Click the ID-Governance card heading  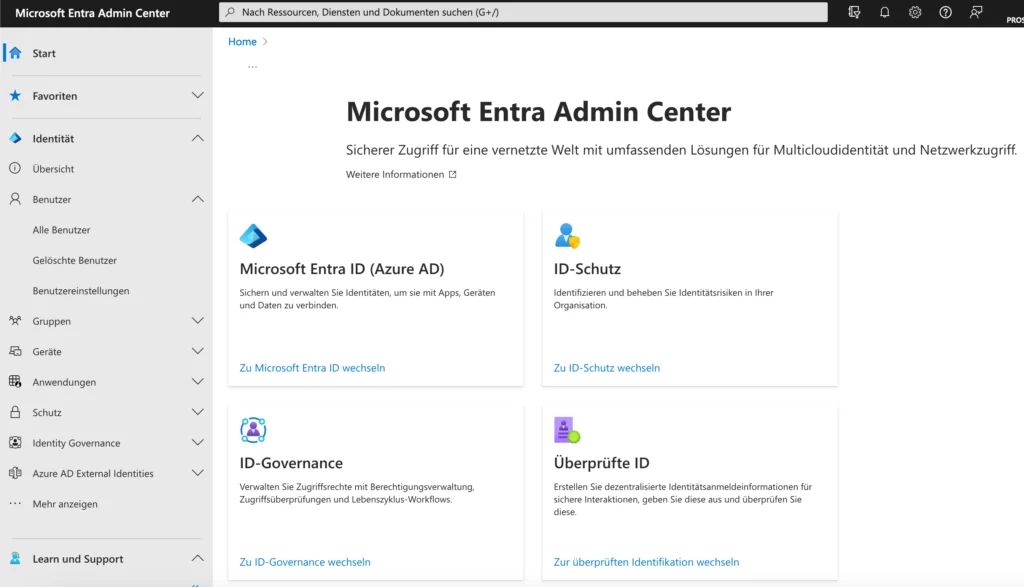[x=291, y=462]
